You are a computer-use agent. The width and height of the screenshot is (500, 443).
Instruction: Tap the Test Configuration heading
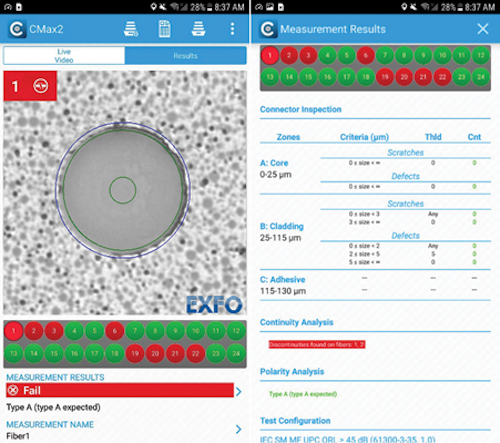295,421
